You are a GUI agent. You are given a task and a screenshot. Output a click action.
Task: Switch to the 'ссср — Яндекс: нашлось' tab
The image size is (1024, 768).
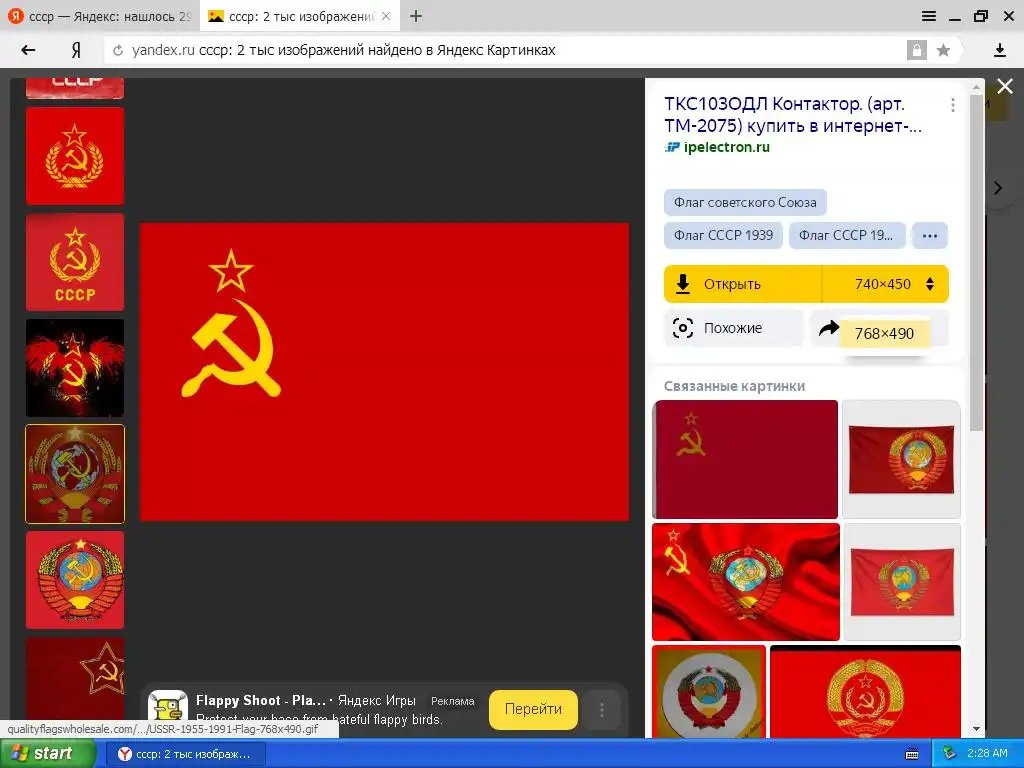pos(99,16)
